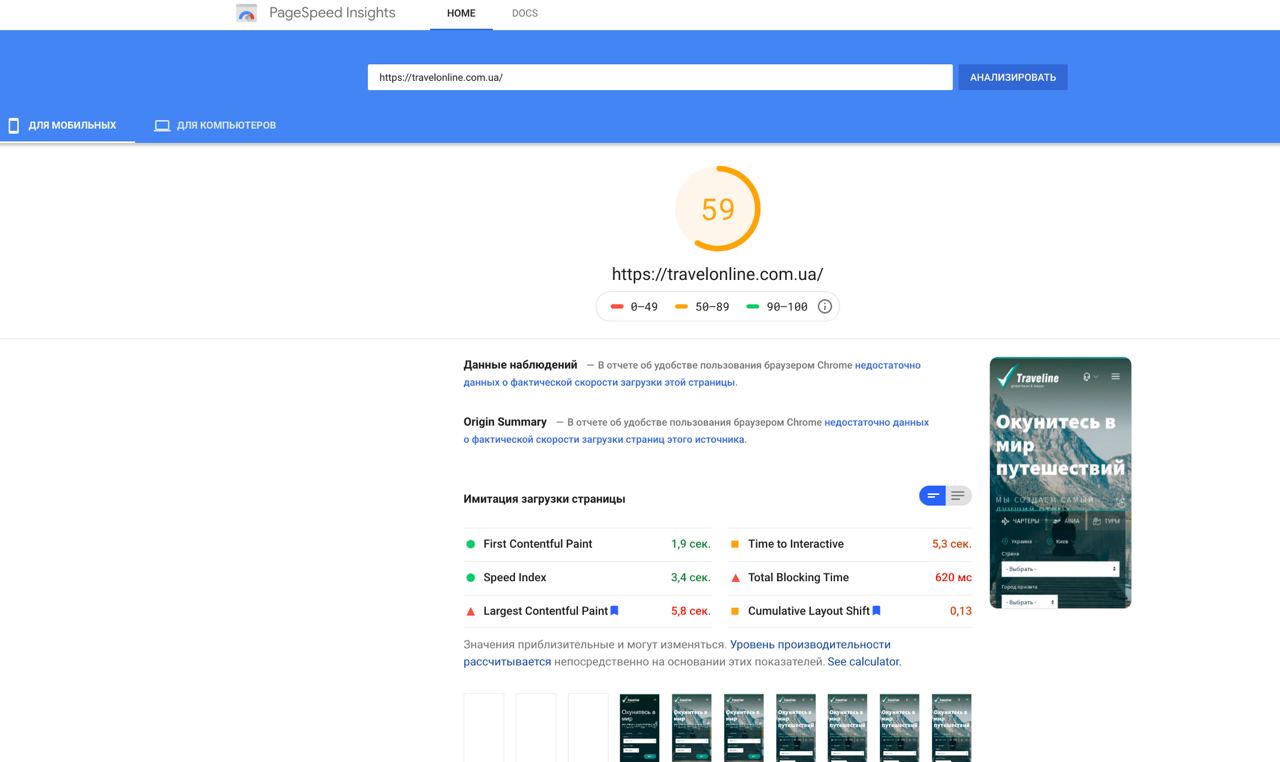Click the circular score gauge showing 59

718,209
